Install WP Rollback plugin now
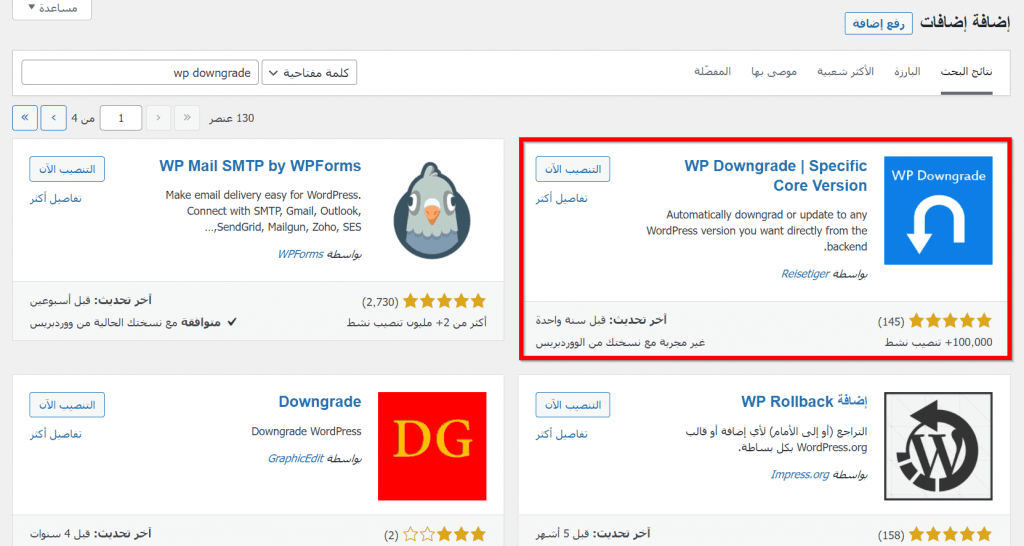The image size is (1024, 546). click(x=573, y=404)
